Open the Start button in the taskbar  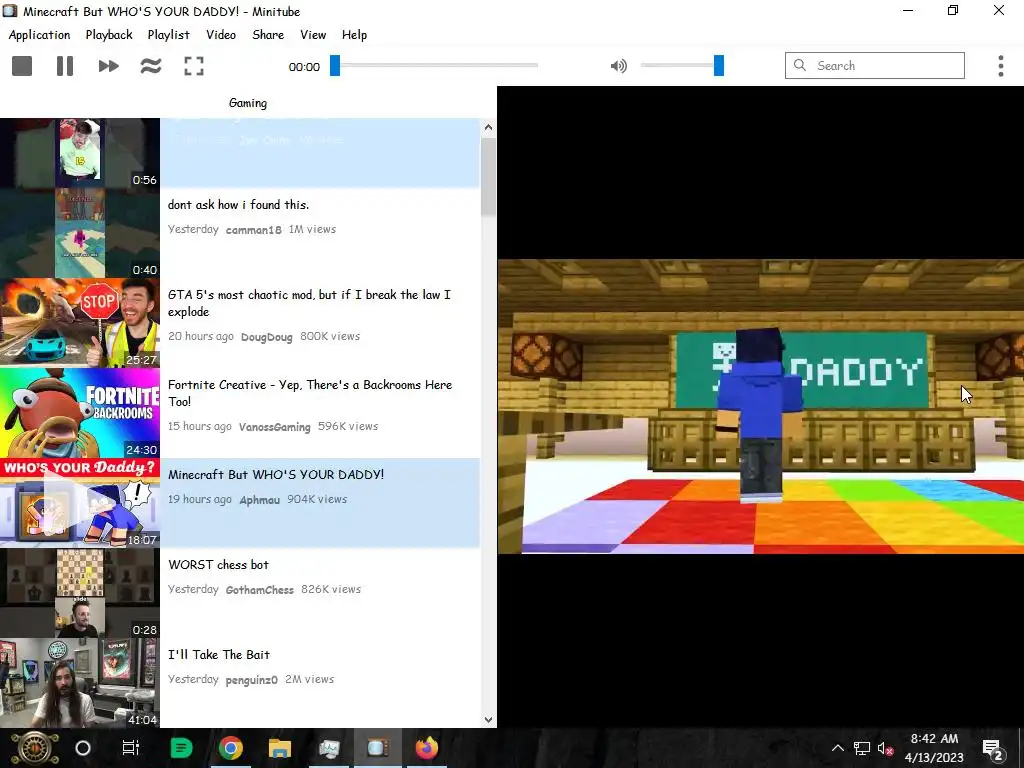(x=35, y=748)
